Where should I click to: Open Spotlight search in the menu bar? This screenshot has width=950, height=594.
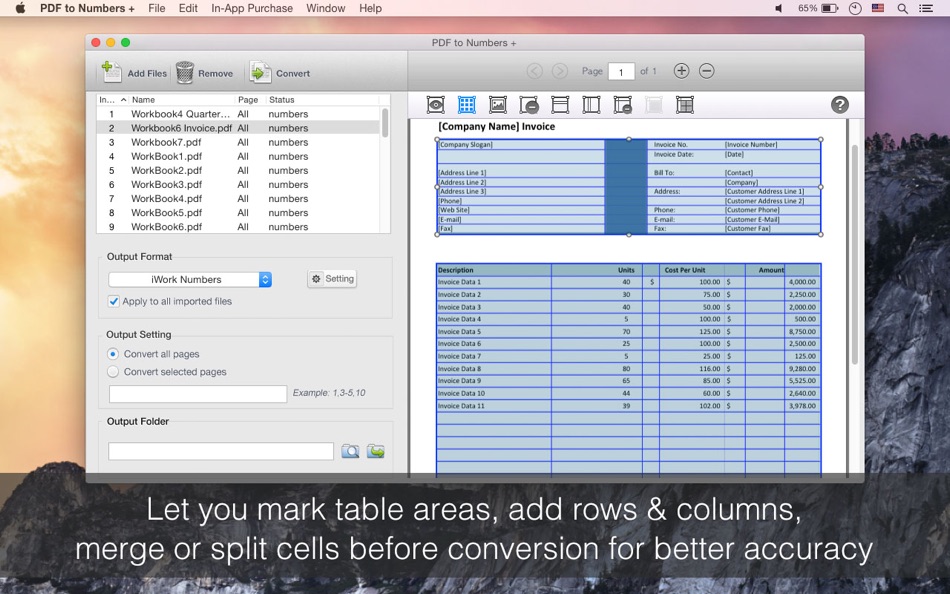click(x=902, y=8)
